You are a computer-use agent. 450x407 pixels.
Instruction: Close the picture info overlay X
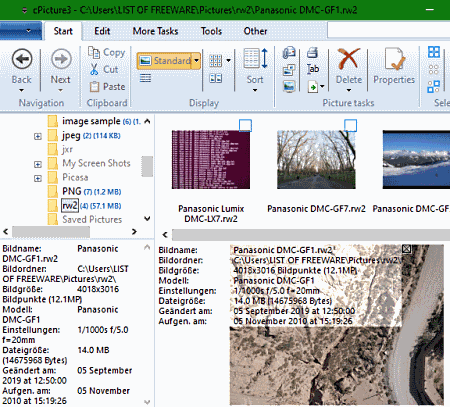pyautogui.click(x=406, y=249)
